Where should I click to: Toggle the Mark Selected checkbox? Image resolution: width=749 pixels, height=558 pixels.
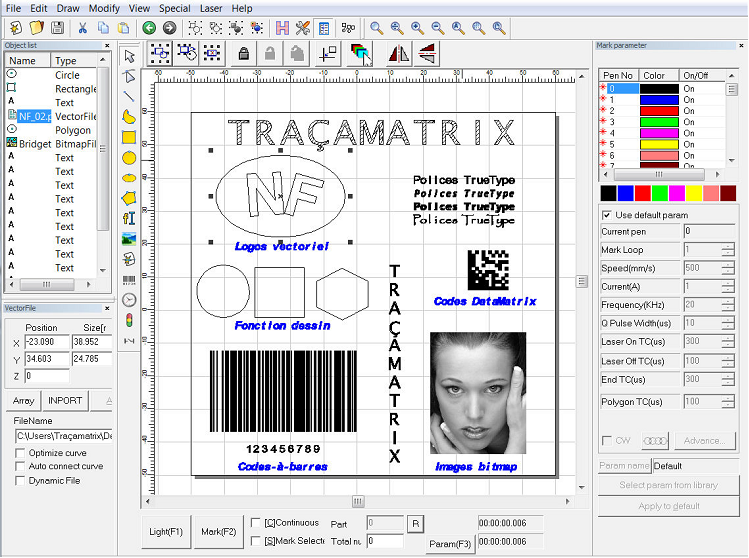point(256,541)
